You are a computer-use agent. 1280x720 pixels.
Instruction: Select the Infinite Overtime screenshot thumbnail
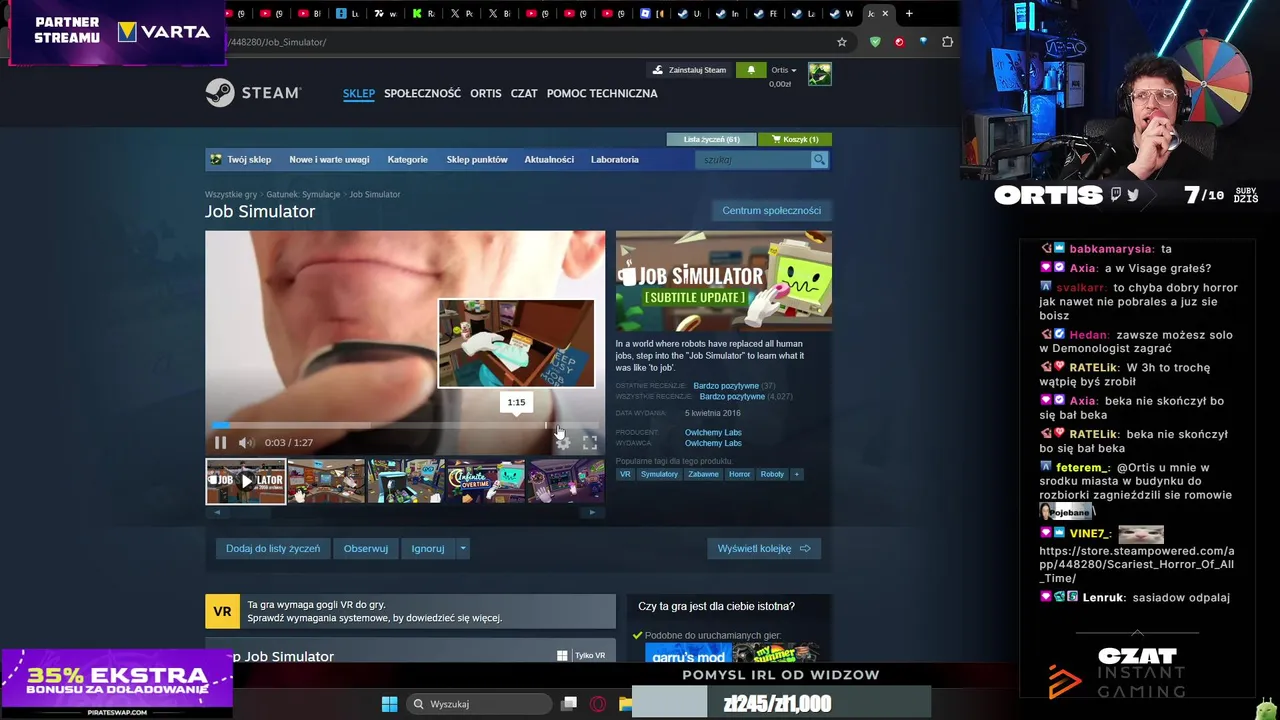tap(486, 481)
